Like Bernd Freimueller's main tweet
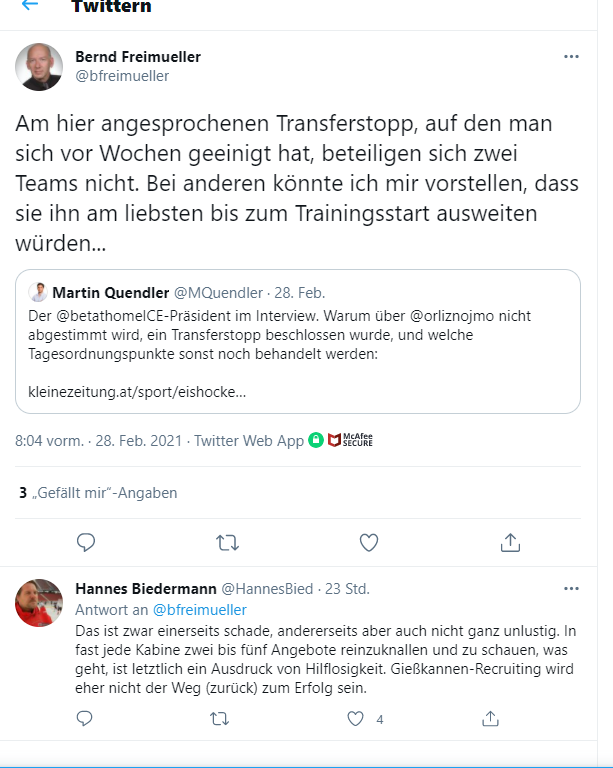Image resolution: width=613 pixels, height=768 pixels. coord(369,542)
